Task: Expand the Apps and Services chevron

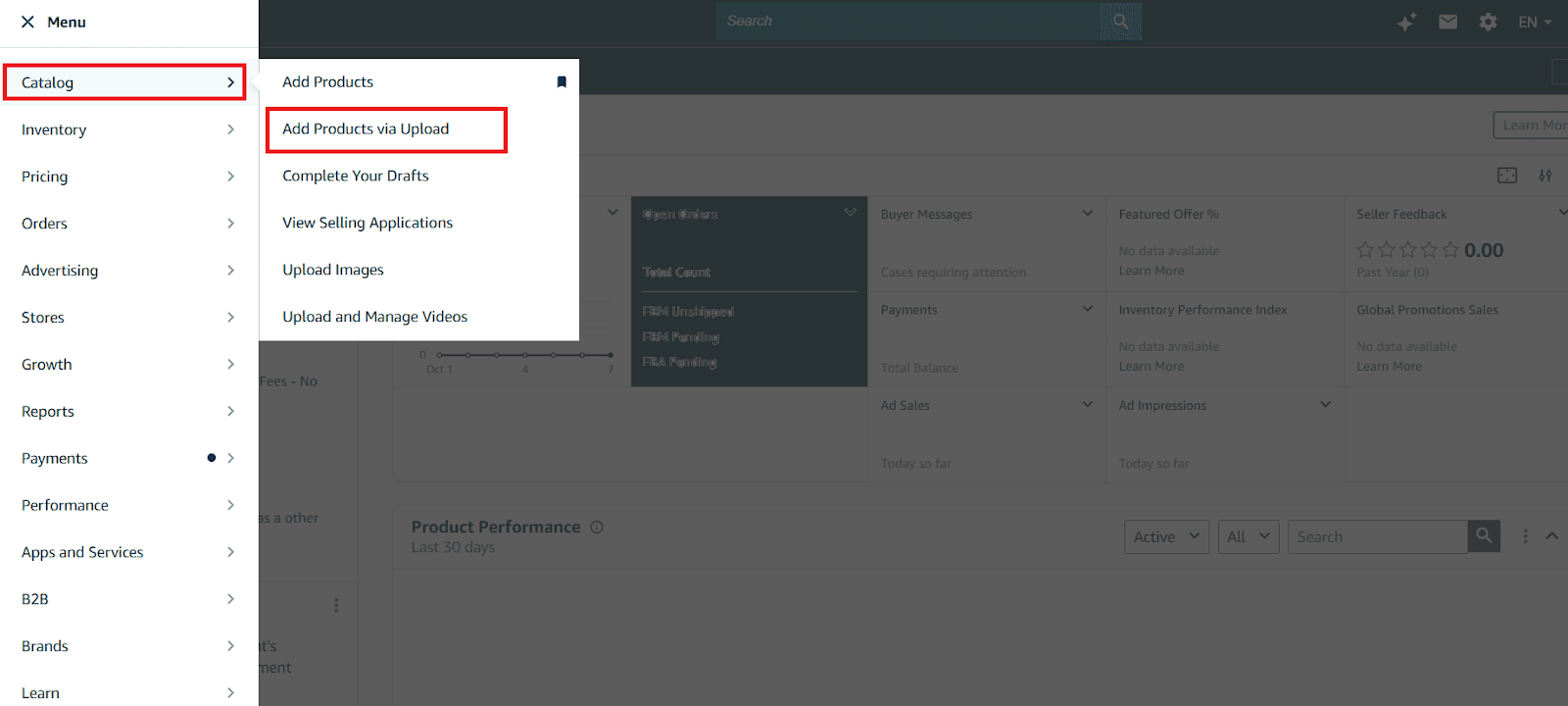Action: 231,552
